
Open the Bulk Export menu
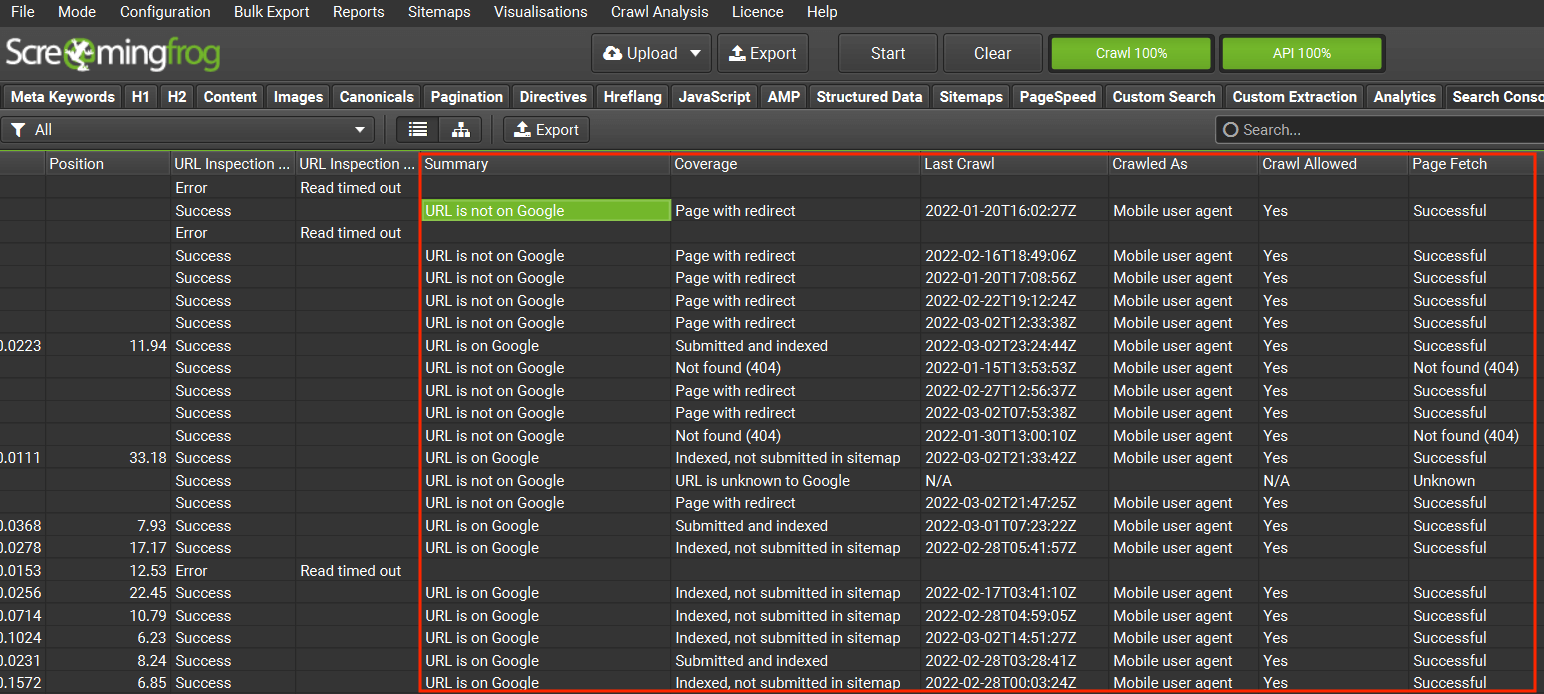tap(271, 12)
